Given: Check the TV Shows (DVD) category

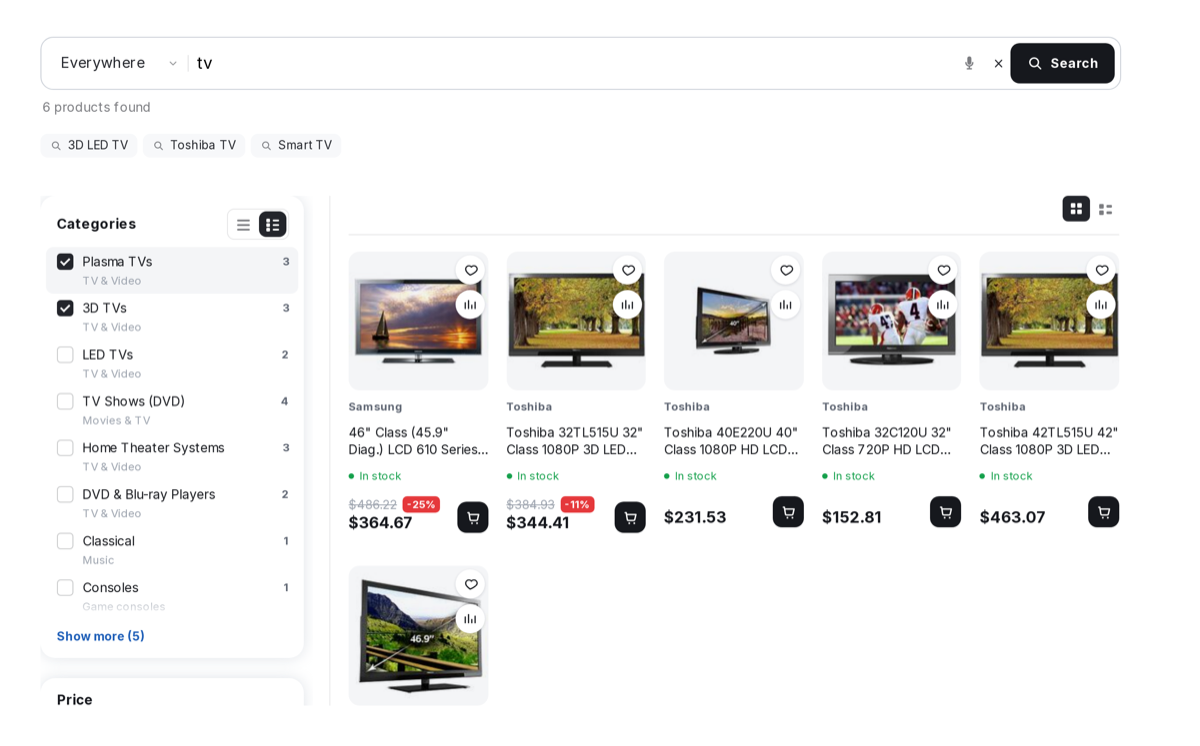Looking at the screenshot, I should pos(65,401).
